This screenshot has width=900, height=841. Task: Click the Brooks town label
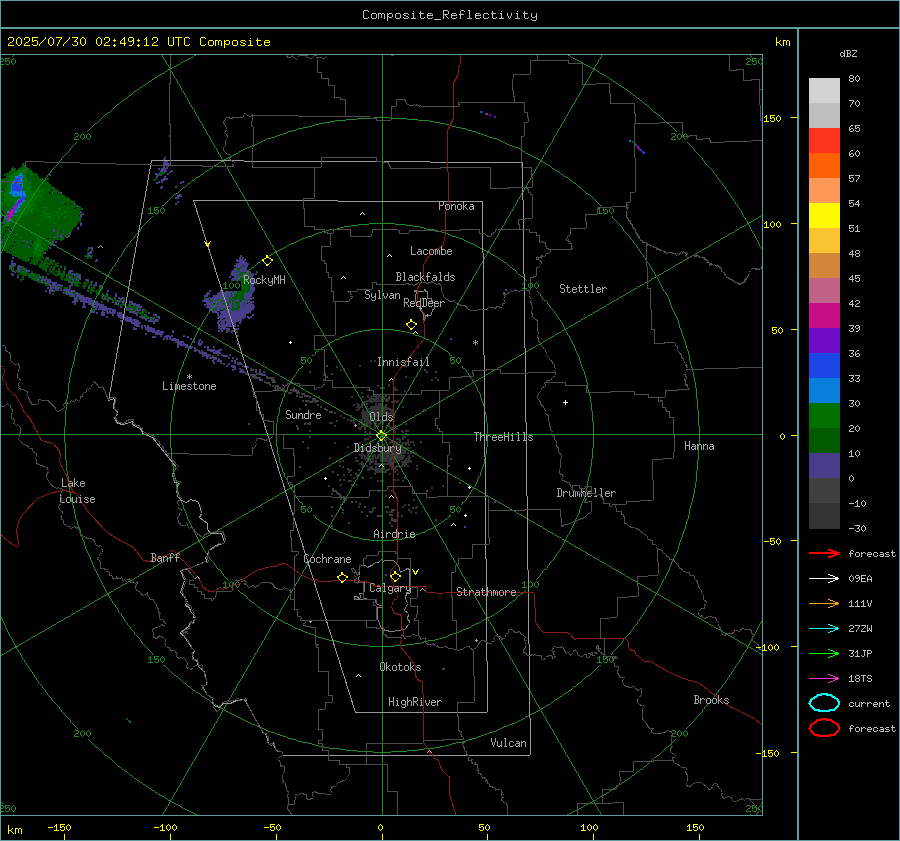711,700
